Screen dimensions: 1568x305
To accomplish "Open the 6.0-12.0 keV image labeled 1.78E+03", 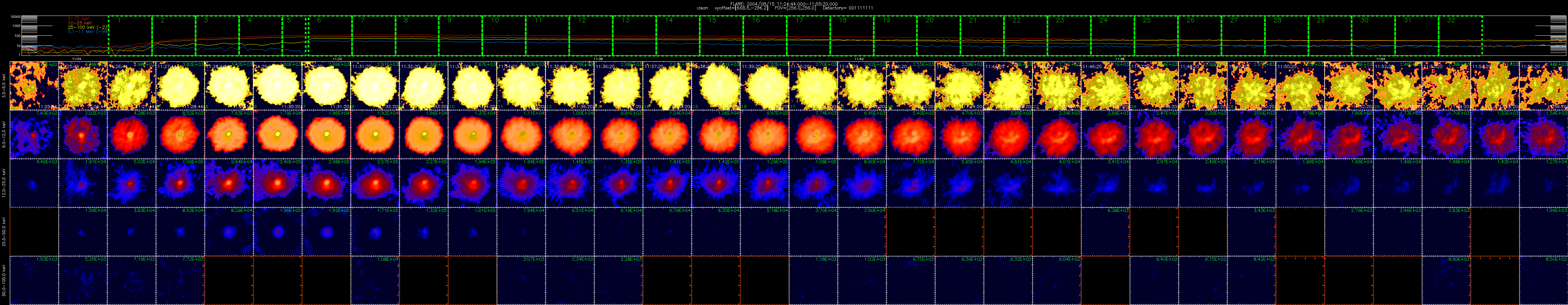I will click(1301, 135).
